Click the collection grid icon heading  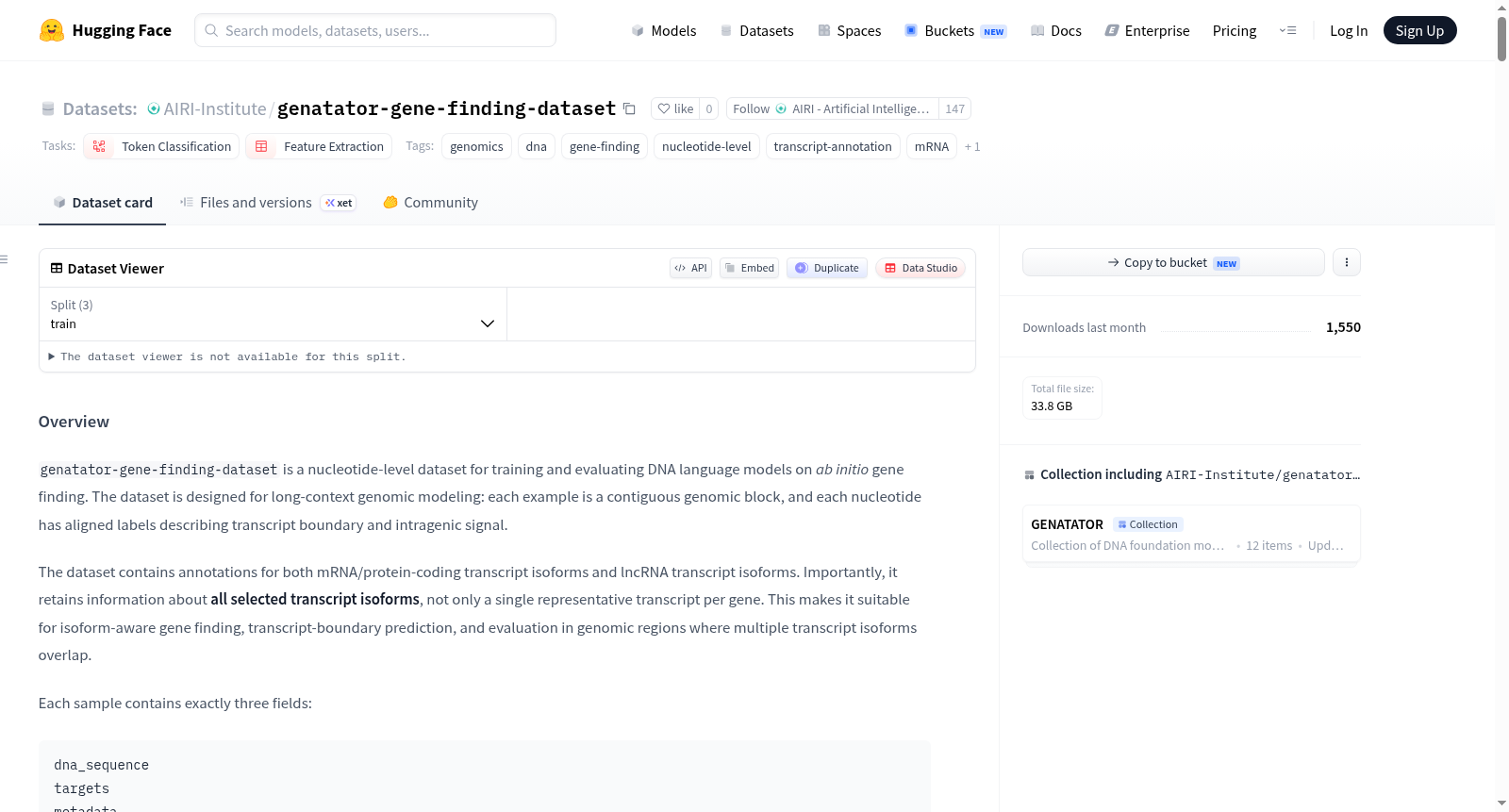(x=1029, y=474)
